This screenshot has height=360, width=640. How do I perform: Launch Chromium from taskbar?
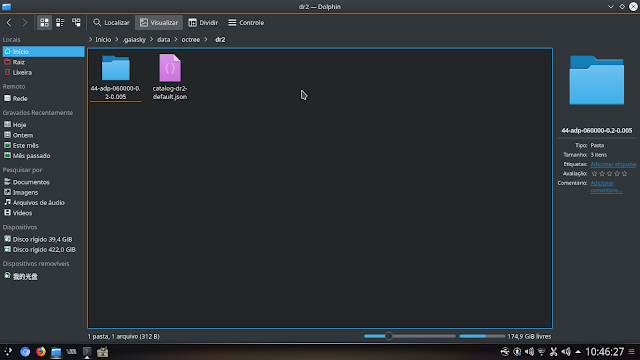point(25,351)
